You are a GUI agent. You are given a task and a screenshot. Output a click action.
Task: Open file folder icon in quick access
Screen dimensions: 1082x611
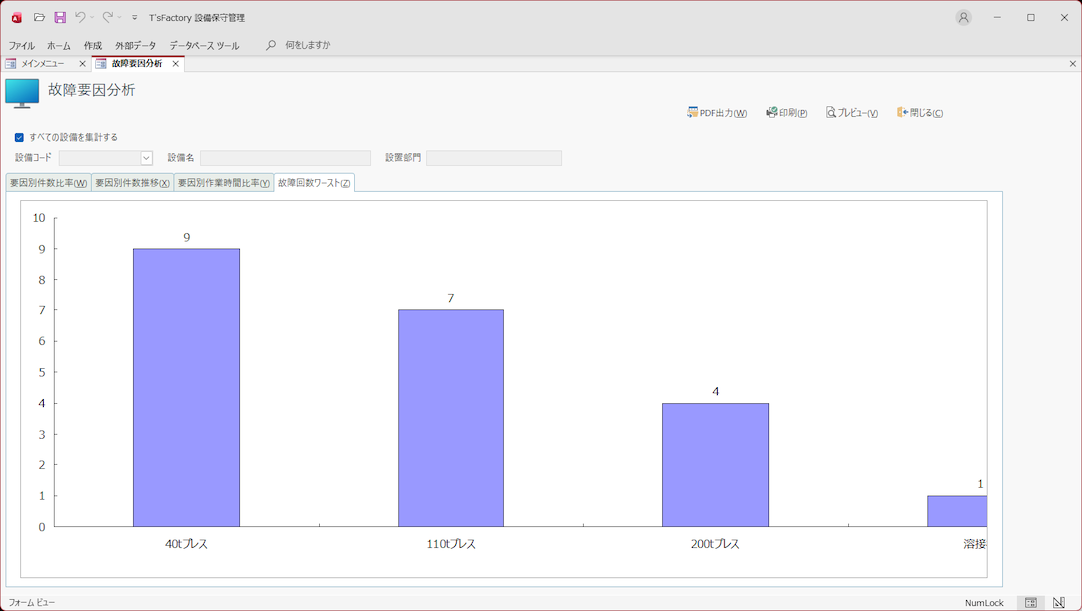[x=39, y=17]
